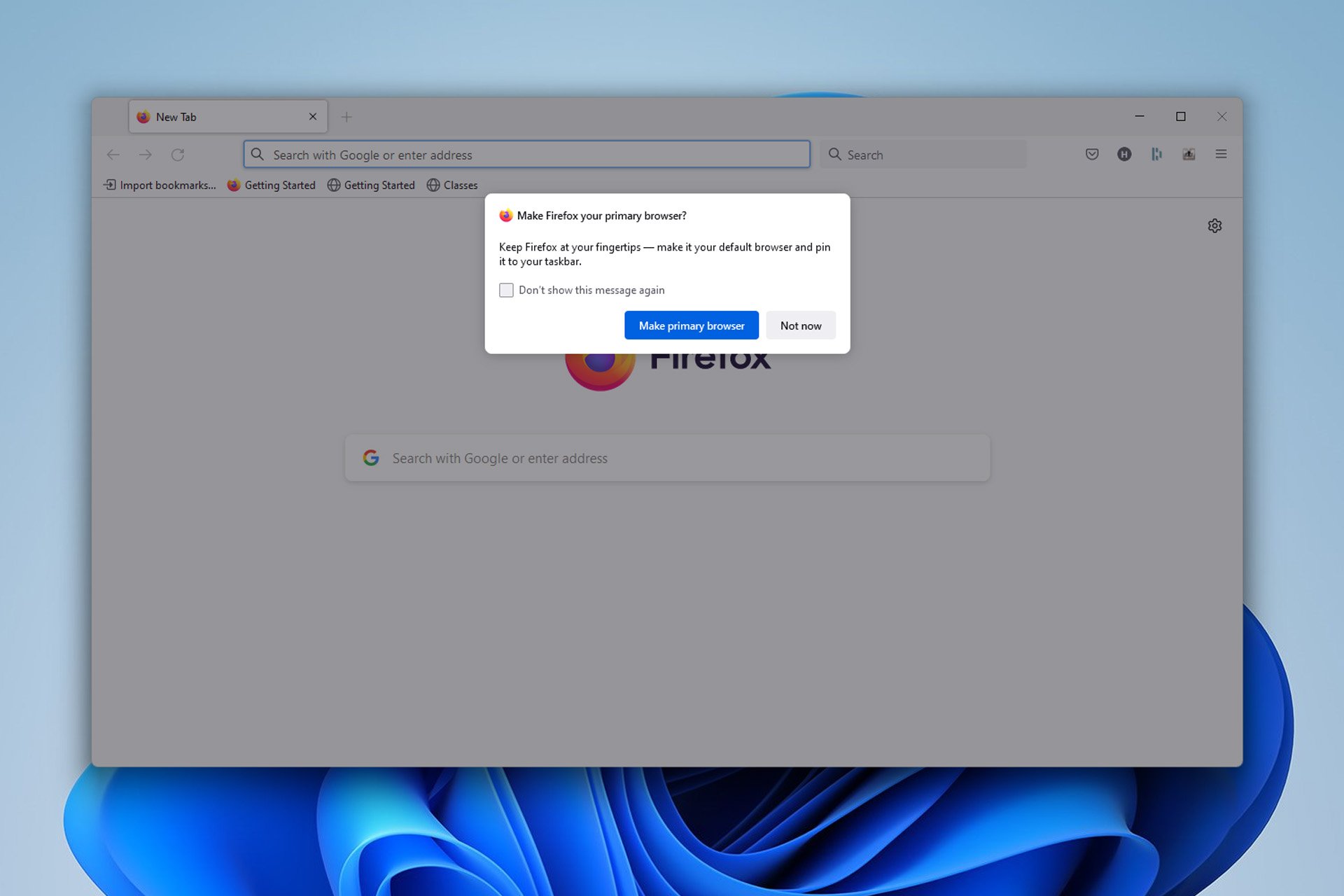
Task: Open Getting Started bookmark with Firefox icon
Action: click(272, 185)
